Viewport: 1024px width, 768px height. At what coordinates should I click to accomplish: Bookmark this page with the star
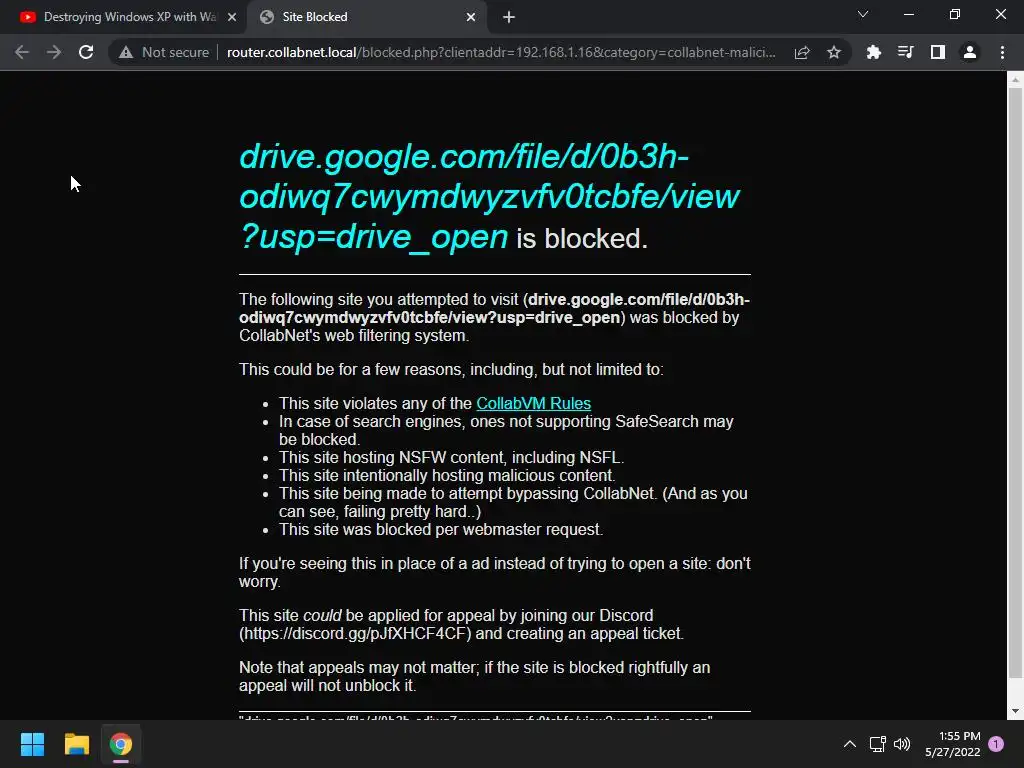click(834, 52)
